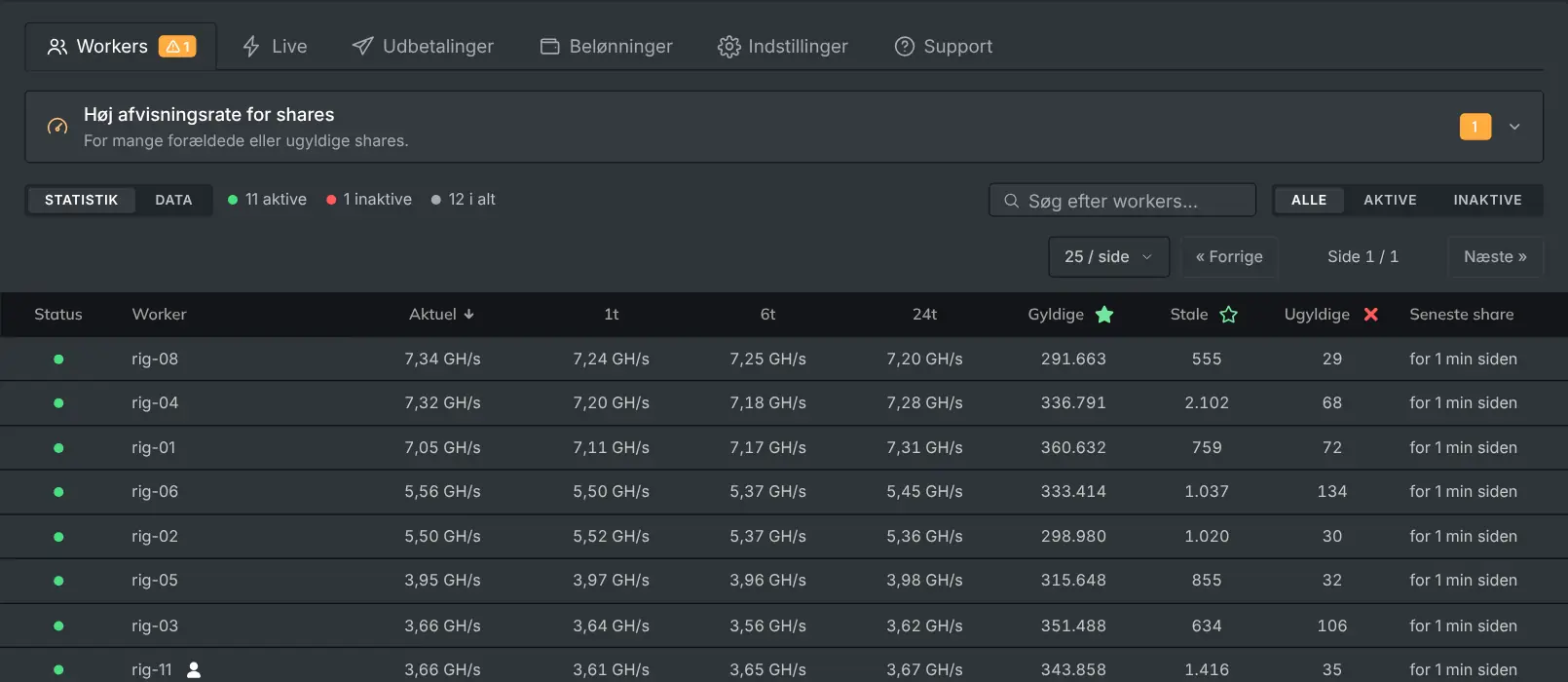
Task: Open the Indstillinger tab
Action: pyautogui.click(x=783, y=47)
